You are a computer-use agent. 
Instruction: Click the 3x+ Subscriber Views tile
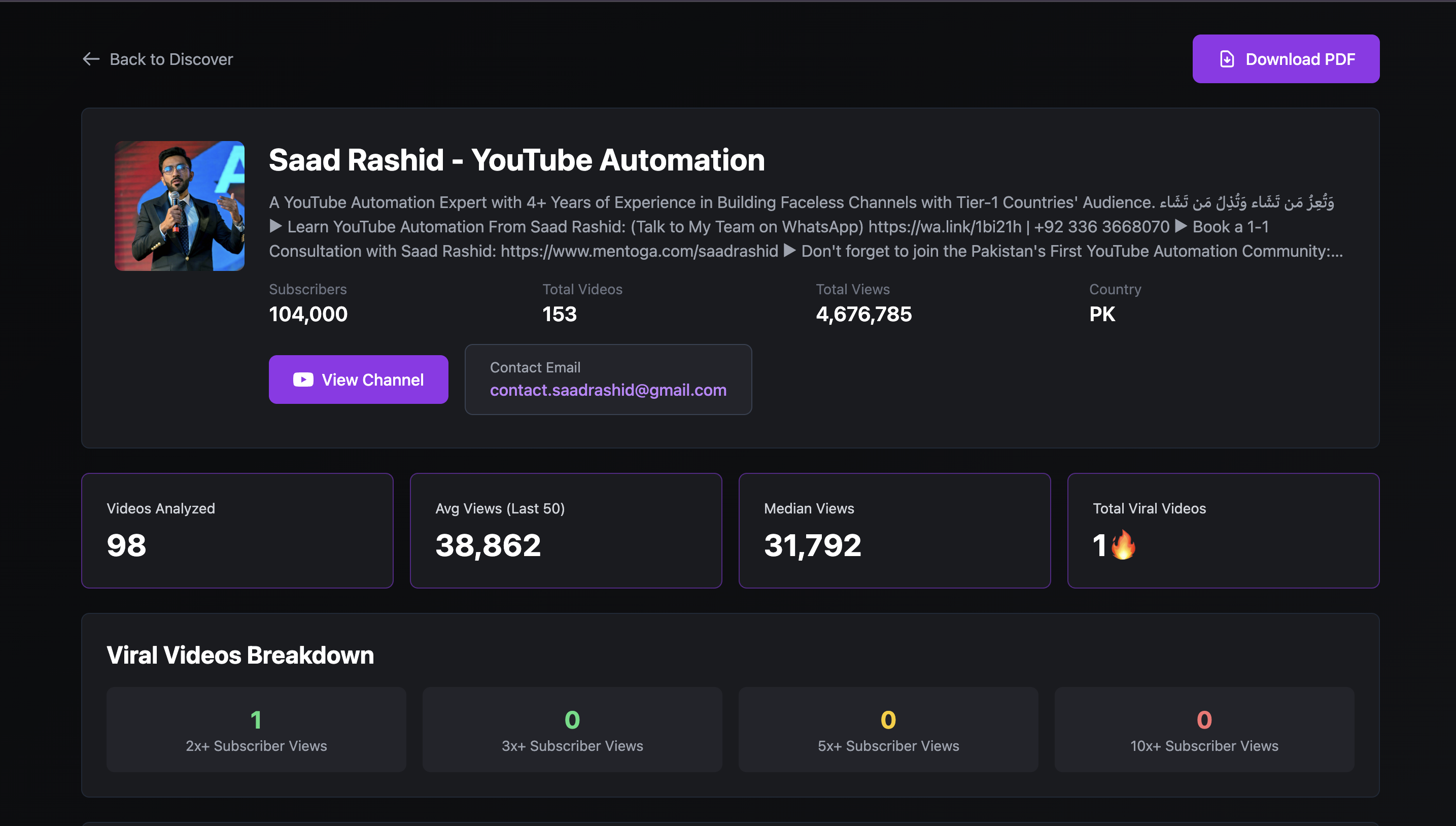click(x=572, y=730)
